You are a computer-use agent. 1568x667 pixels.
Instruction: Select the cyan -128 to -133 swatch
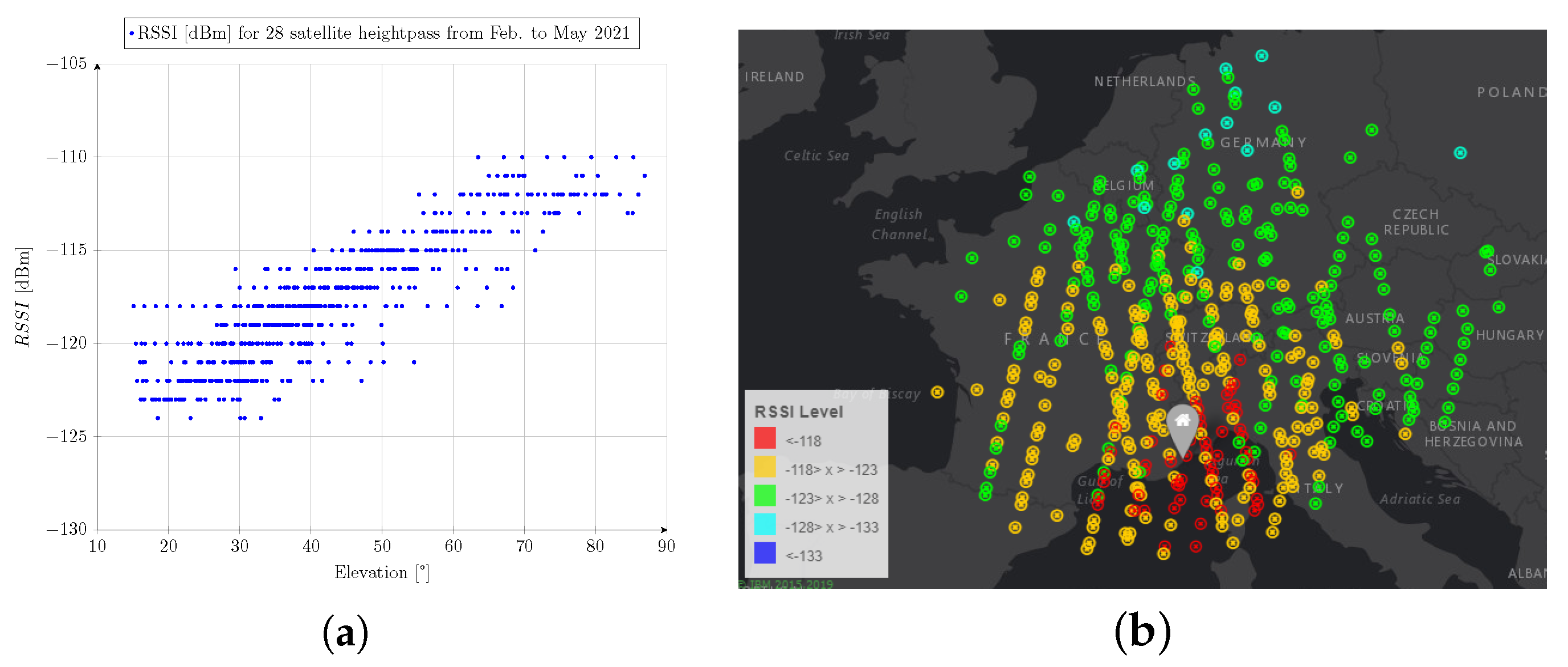(x=765, y=525)
